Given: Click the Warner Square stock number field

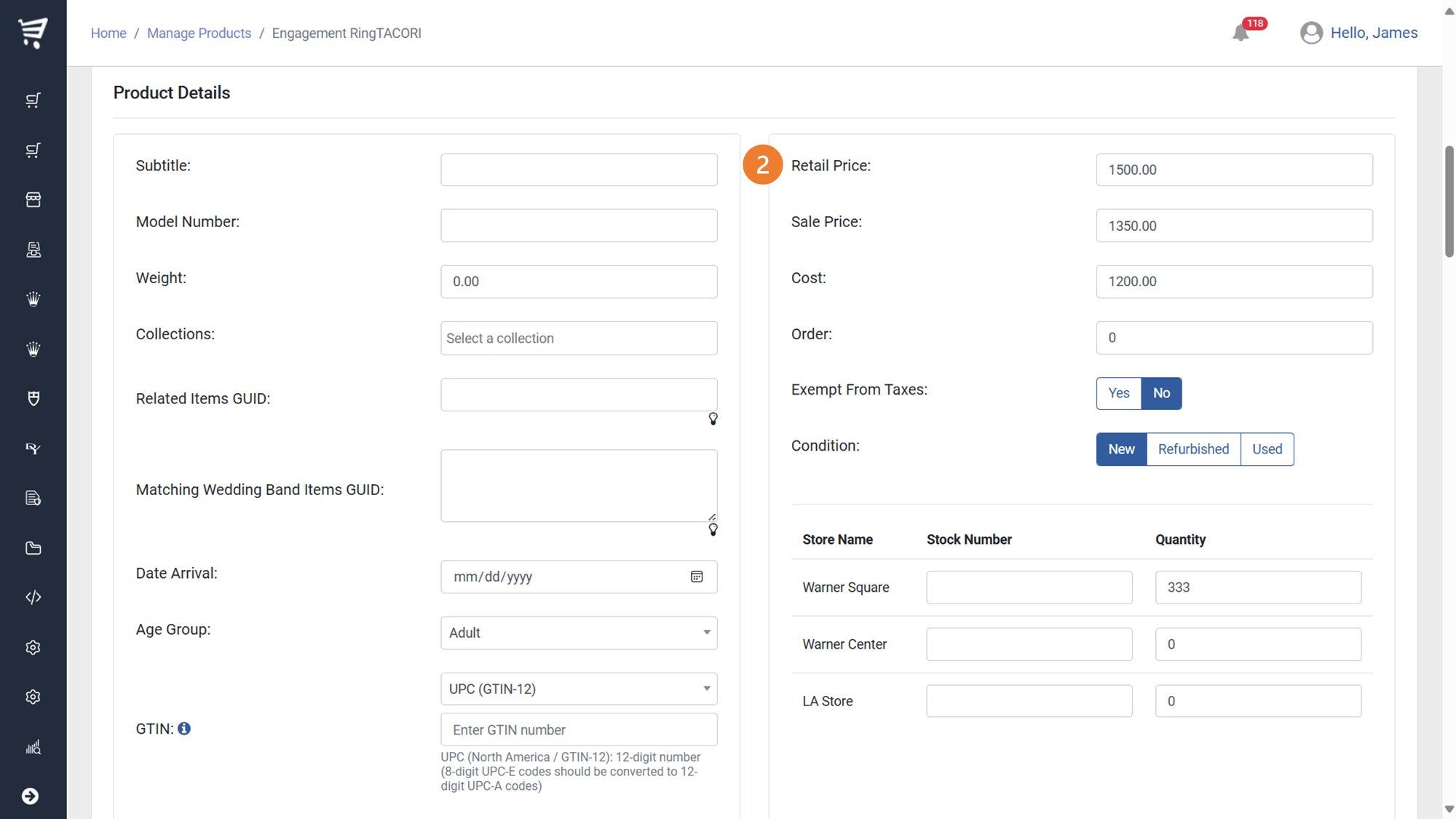Looking at the screenshot, I should (1029, 587).
